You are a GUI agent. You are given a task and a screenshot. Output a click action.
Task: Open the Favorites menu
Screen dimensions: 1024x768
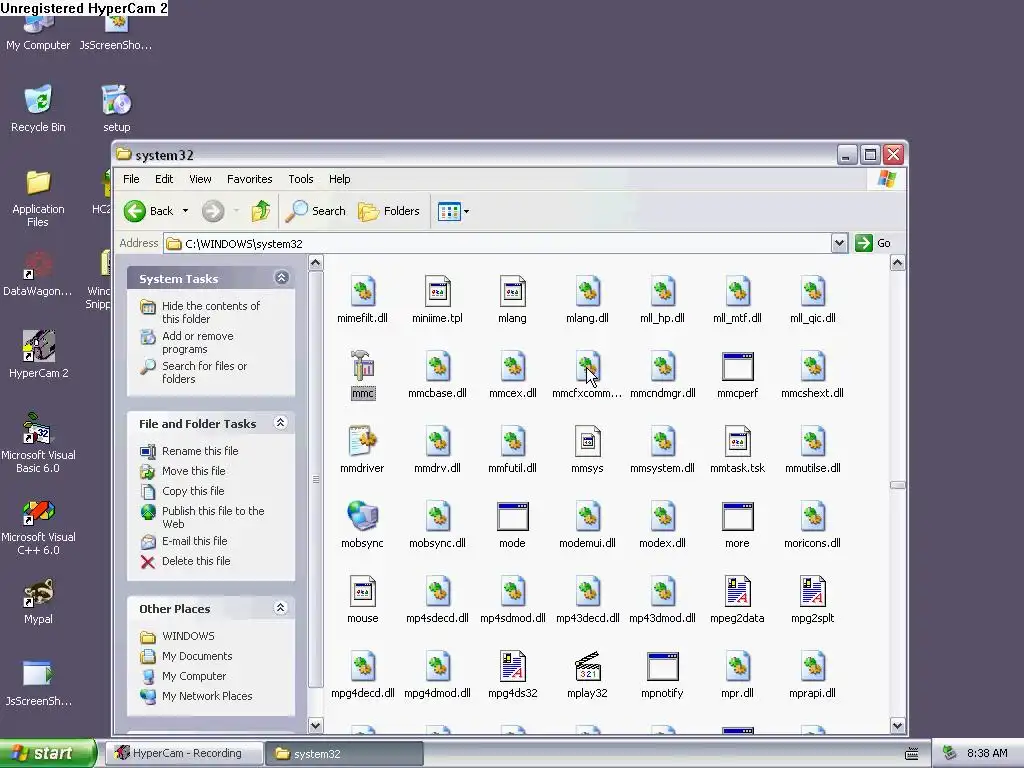[249, 179]
